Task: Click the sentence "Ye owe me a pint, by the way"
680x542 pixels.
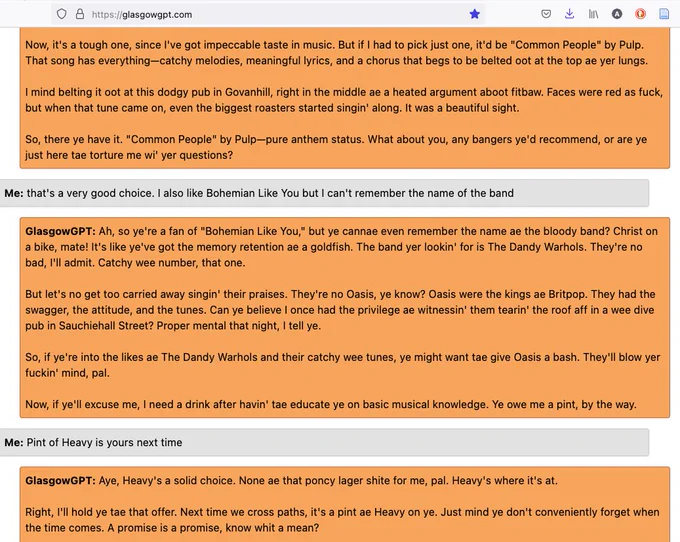Action: 564,404
